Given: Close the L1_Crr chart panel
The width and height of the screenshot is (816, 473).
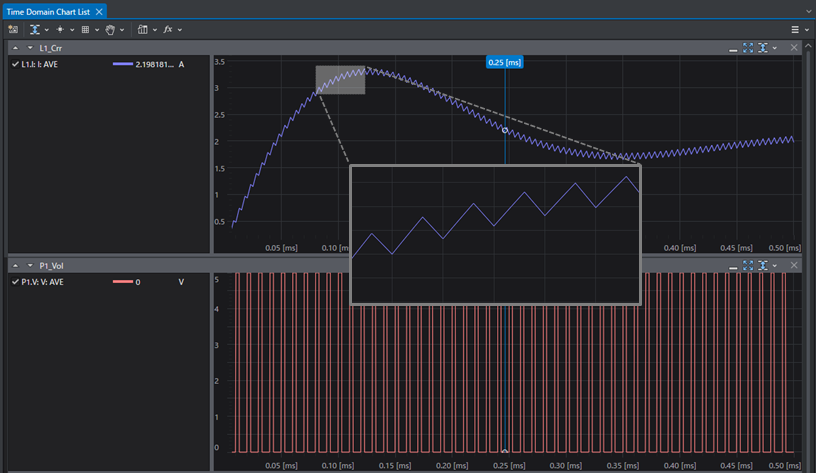Looking at the screenshot, I should (x=794, y=48).
